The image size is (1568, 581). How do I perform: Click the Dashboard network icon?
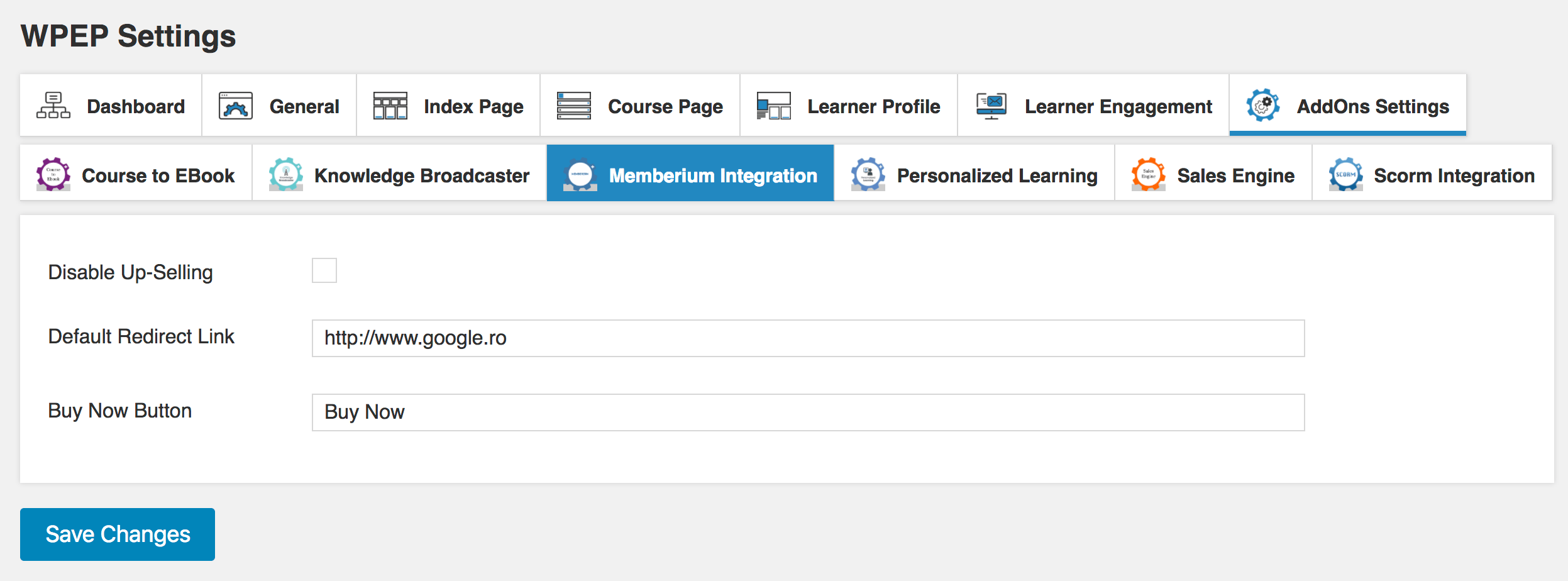click(x=53, y=106)
